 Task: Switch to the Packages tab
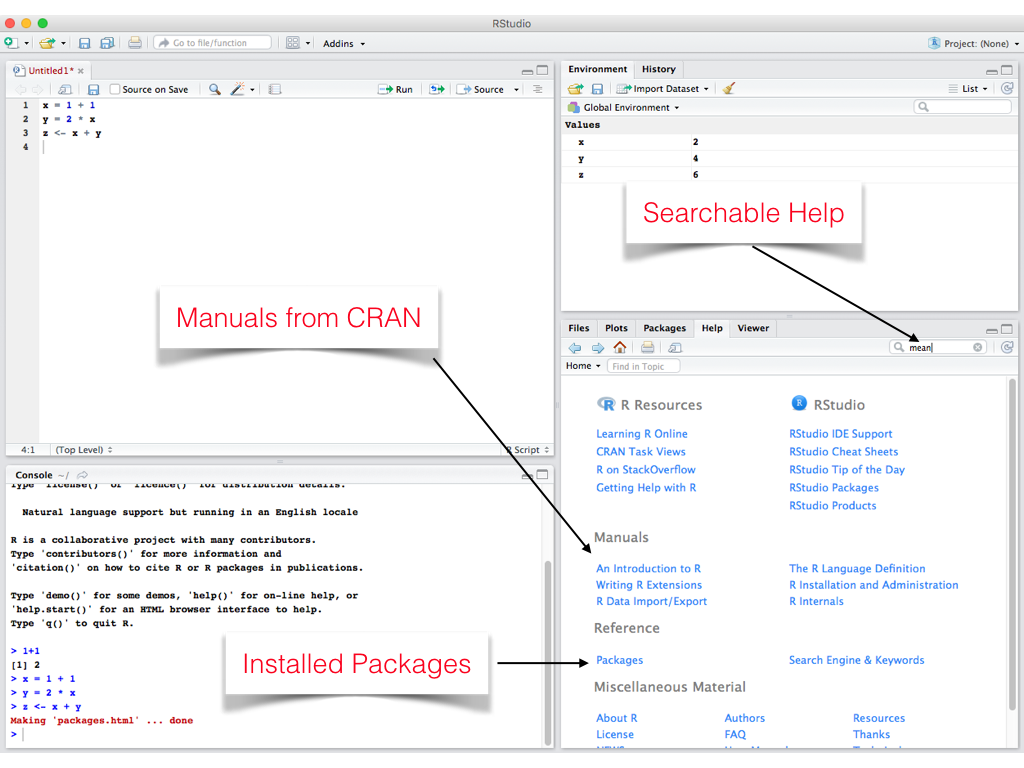(664, 328)
